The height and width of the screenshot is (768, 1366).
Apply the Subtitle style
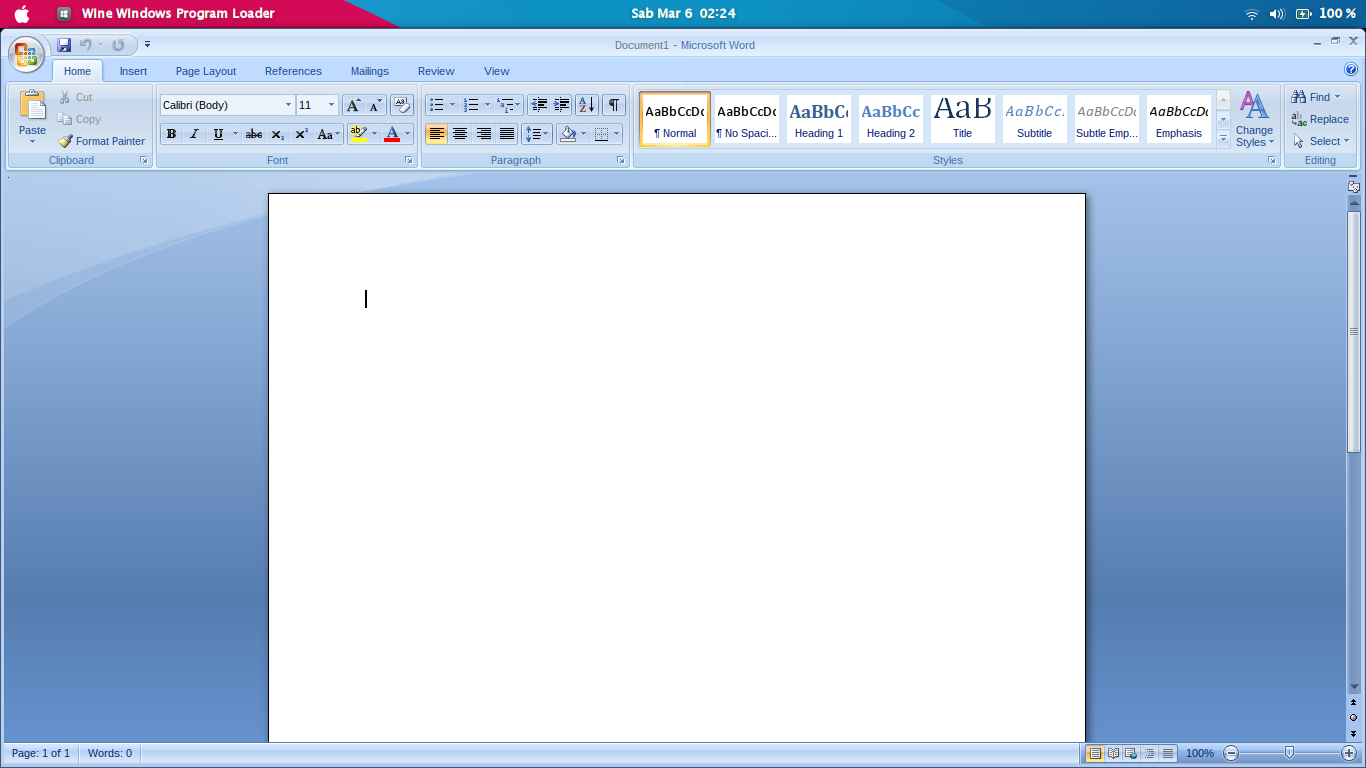pos(1034,119)
